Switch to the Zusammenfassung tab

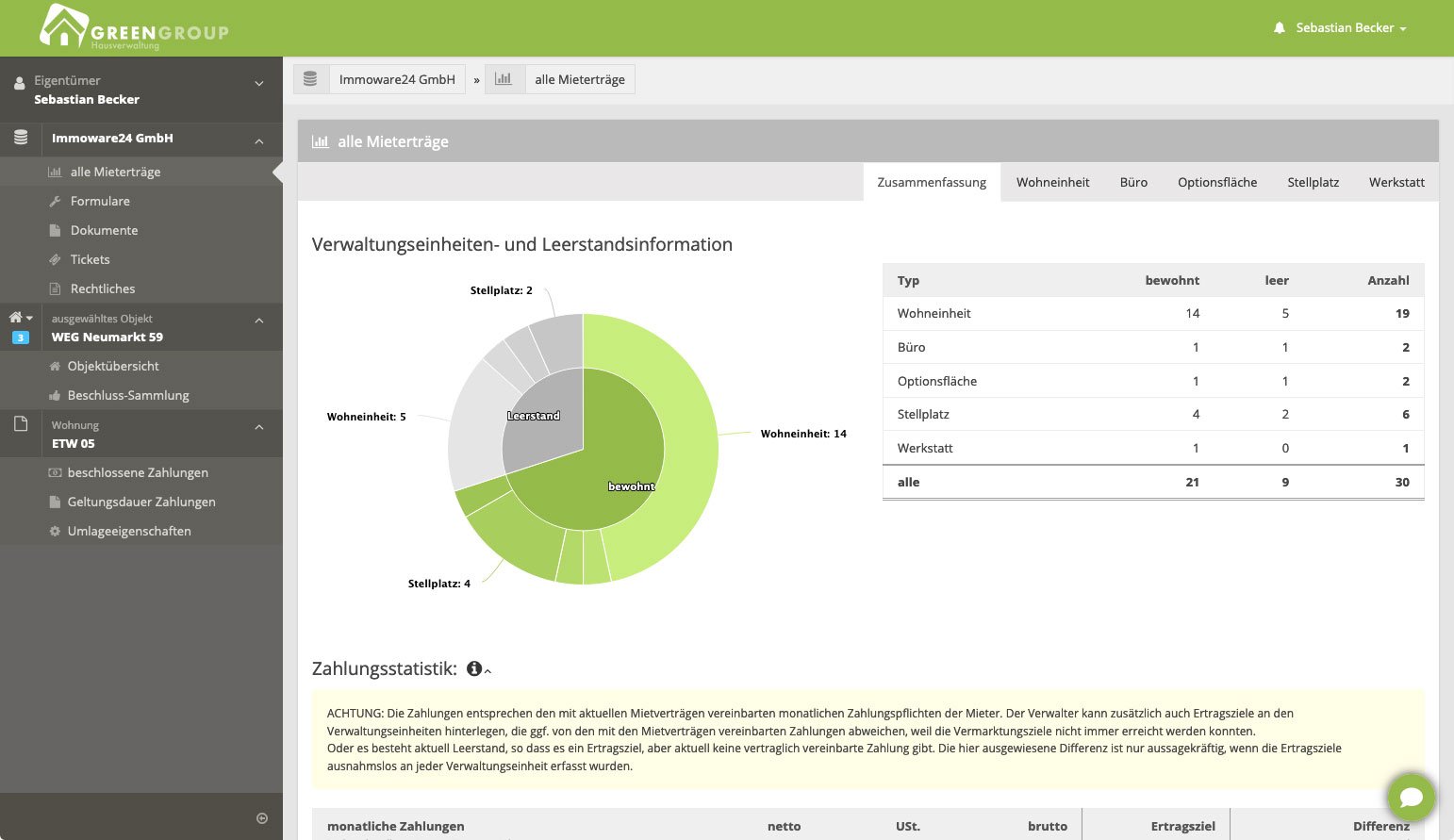[932, 182]
